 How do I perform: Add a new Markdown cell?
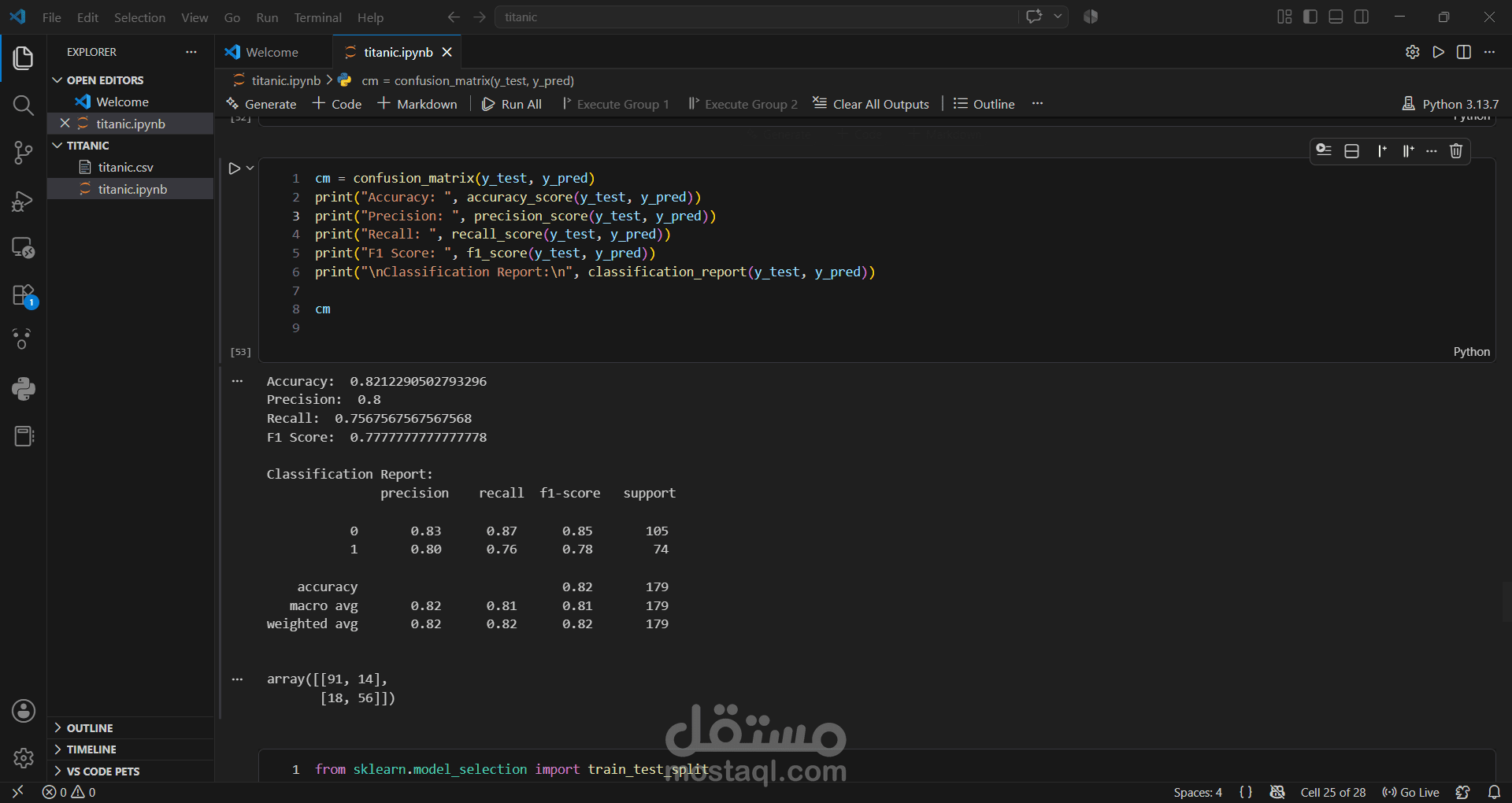point(417,104)
